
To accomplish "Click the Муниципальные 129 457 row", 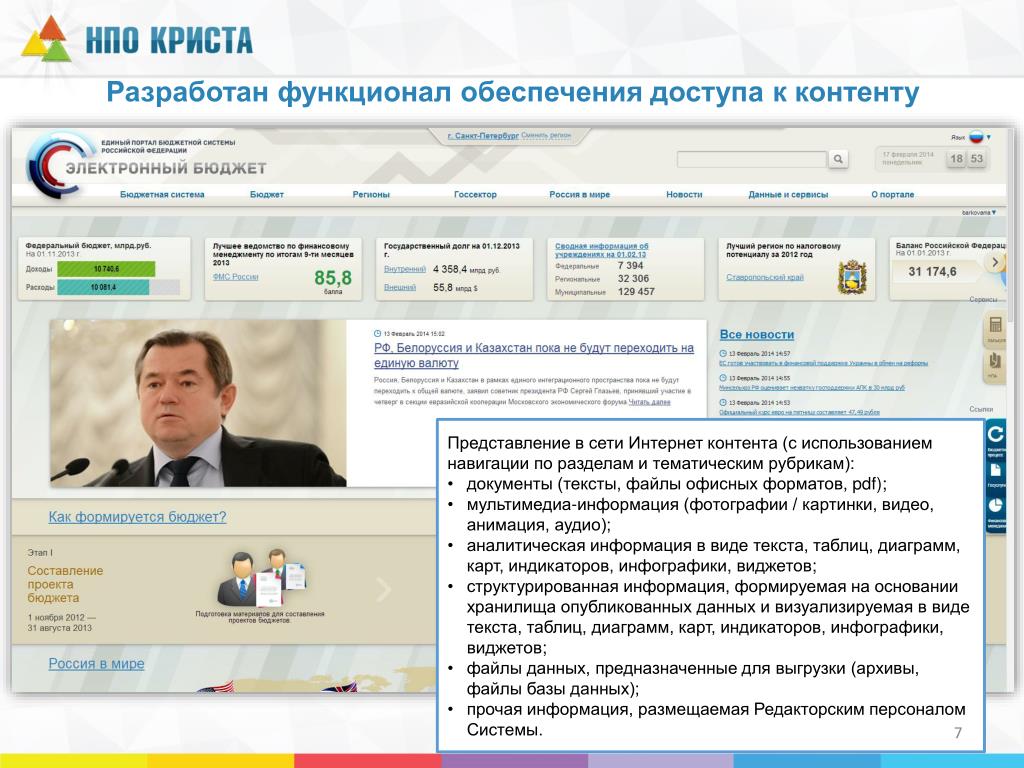I will coord(605,292).
